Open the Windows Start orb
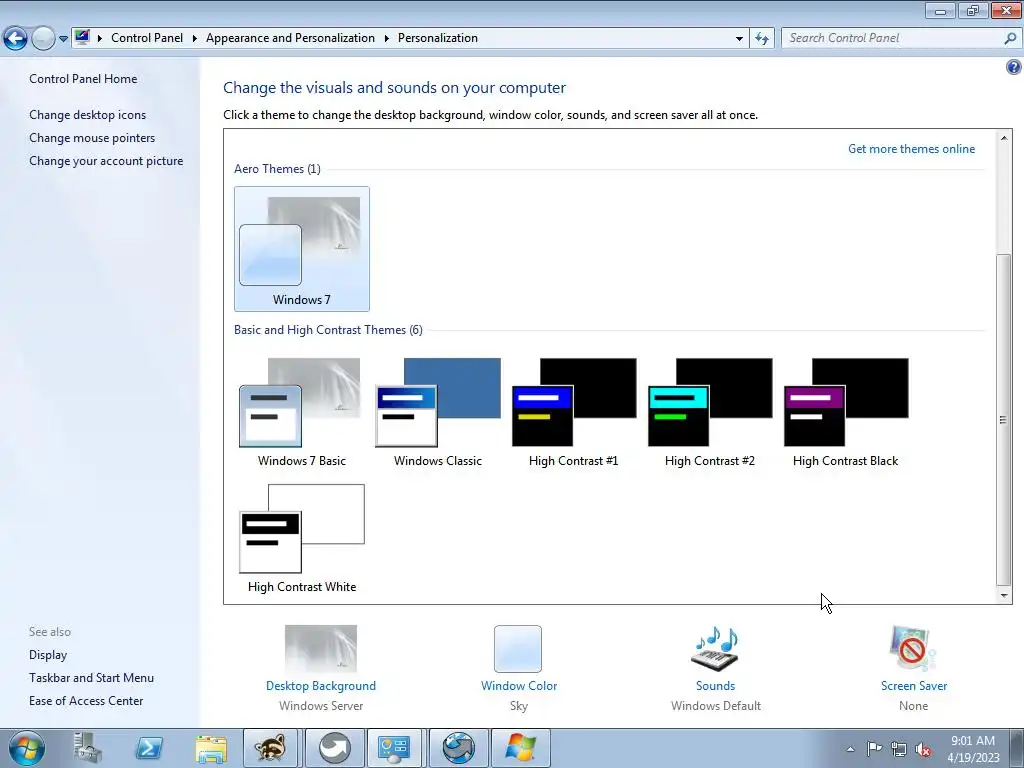This screenshot has height=768, width=1024. click(x=27, y=748)
